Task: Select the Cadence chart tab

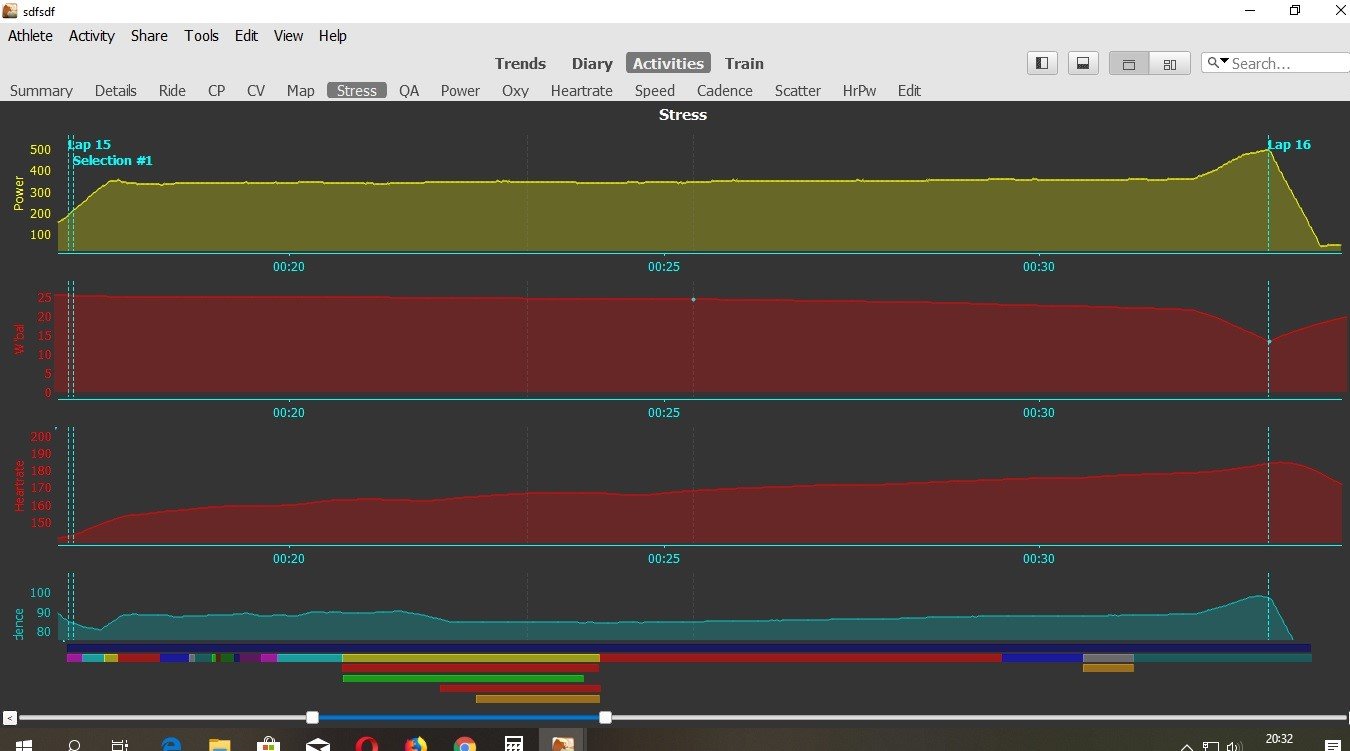Action: pyautogui.click(x=724, y=90)
